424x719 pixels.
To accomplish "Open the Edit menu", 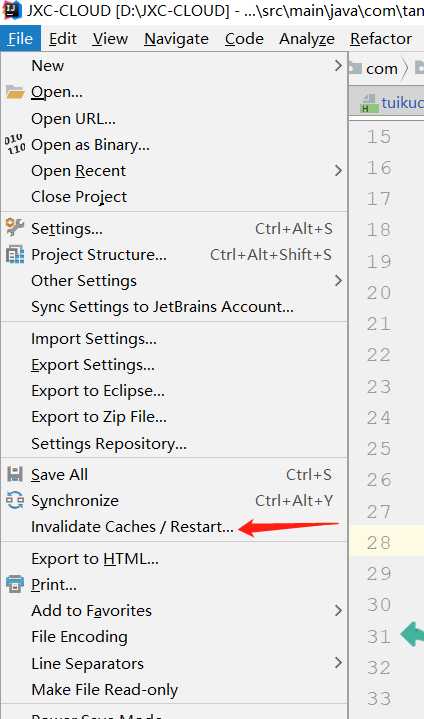I will 63,39.
